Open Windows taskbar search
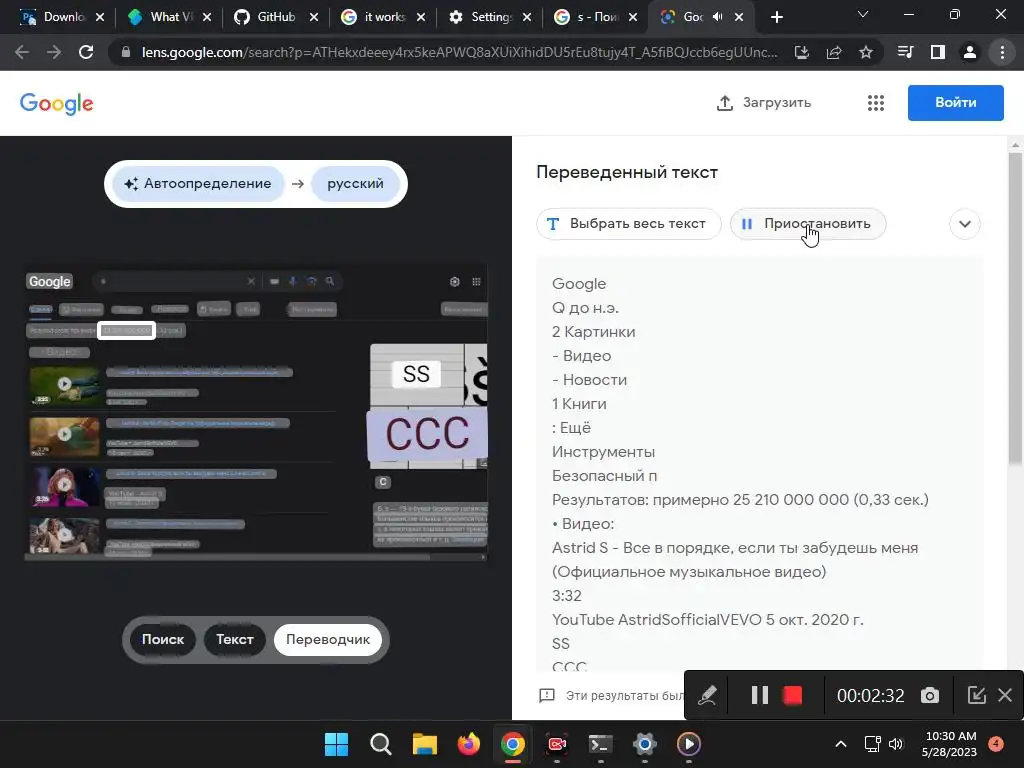 click(x=380, y=744)
